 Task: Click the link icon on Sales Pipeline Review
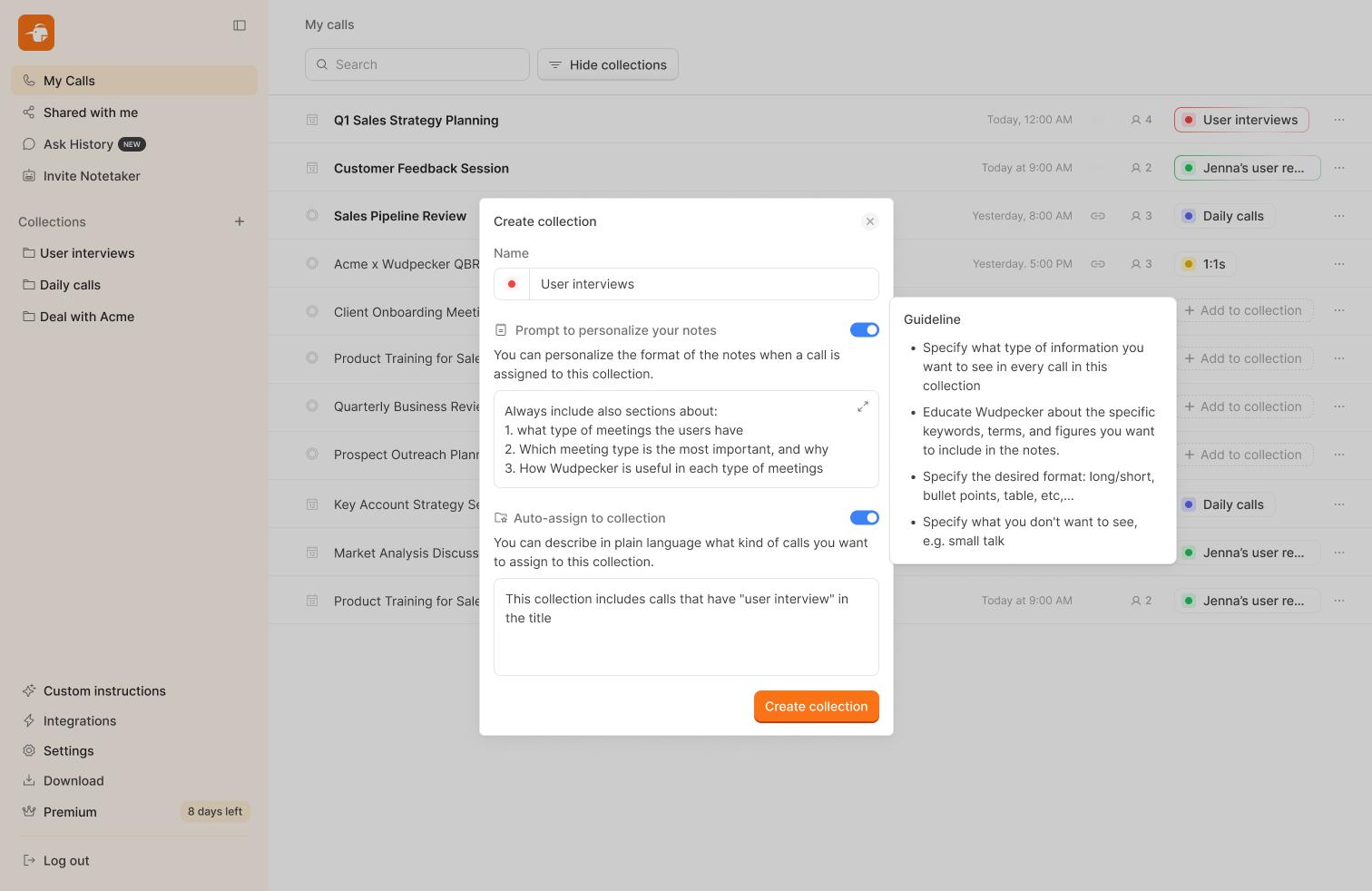point(1097,216)
